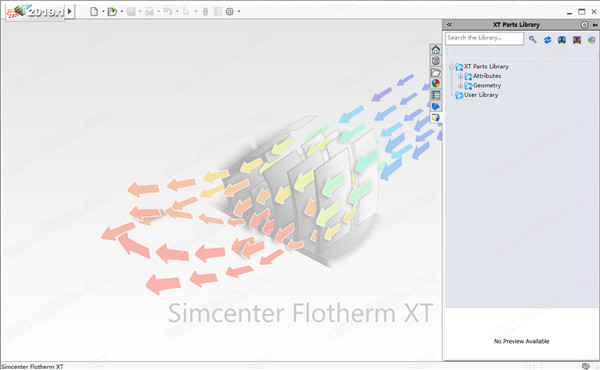Open the dropdown arrow next to Undo
Image resolution: width=600 pixels, height=370 pixels.
tap(177, 11)
